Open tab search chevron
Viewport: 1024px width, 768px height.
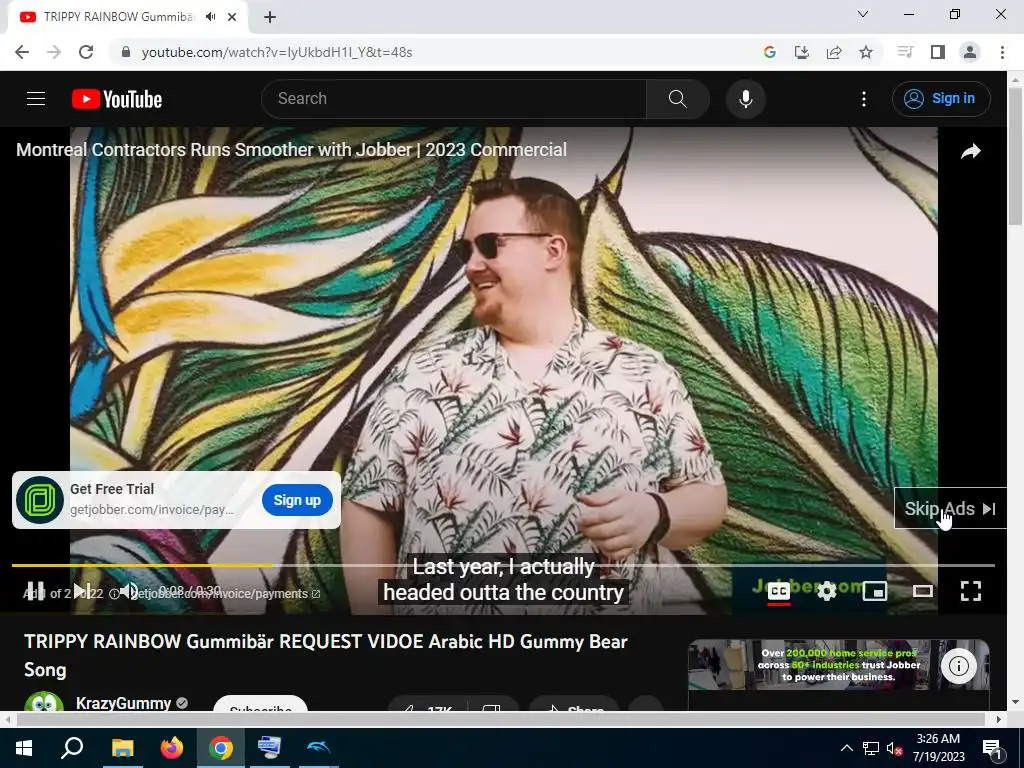click(x=863, y=14)
